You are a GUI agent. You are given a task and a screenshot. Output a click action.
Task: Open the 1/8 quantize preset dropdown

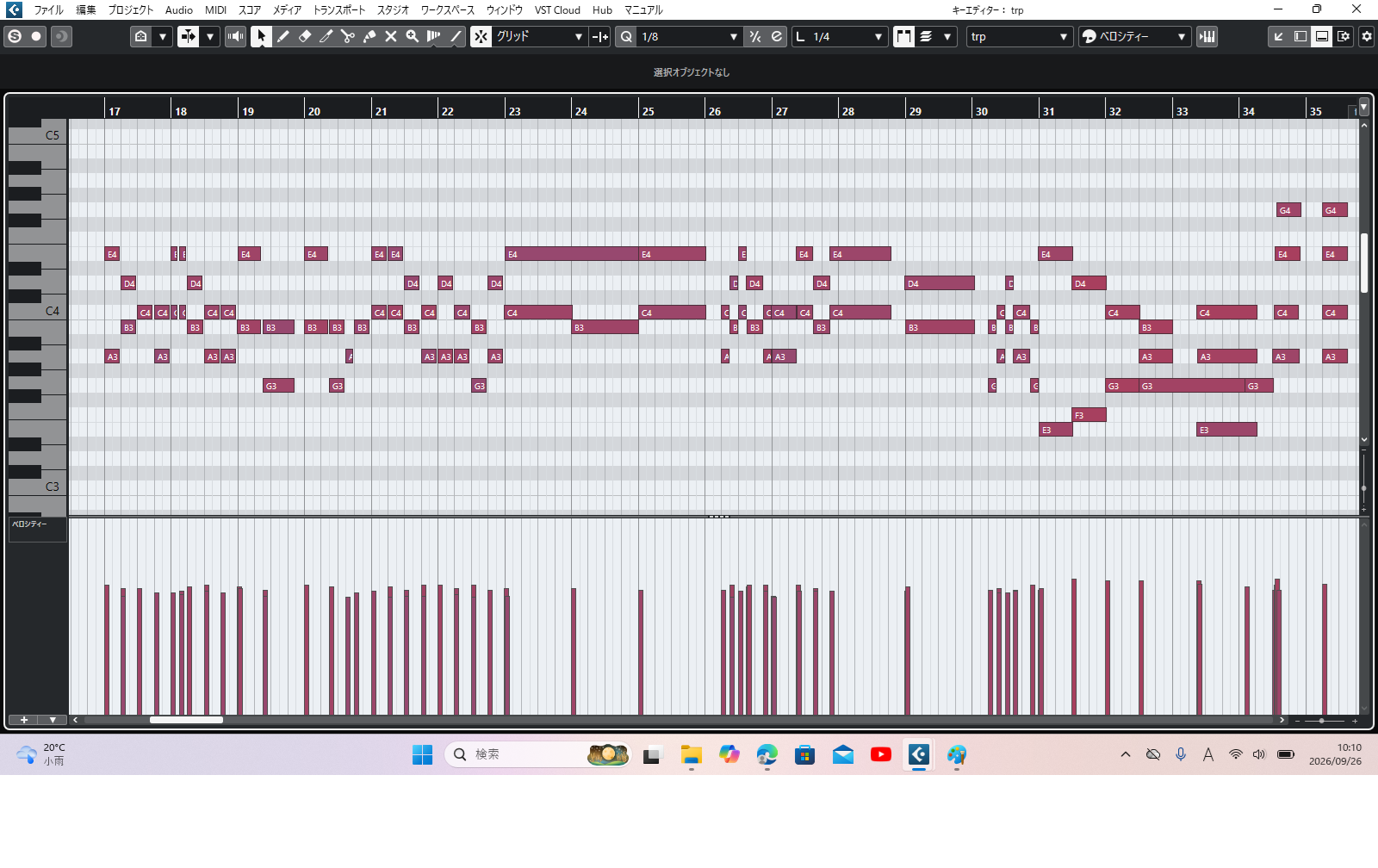pos(690,36)
